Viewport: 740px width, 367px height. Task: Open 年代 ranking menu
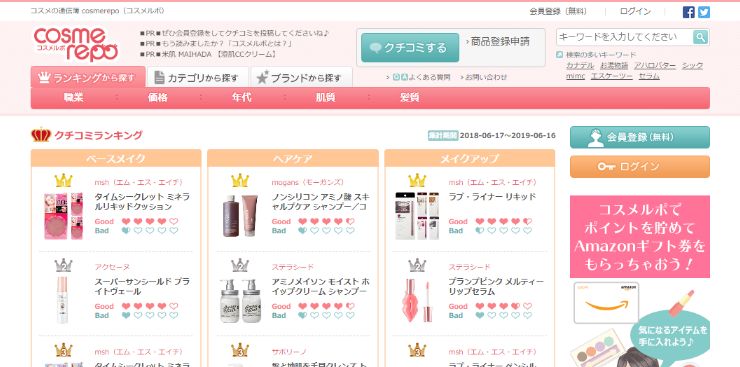click(x=242, y=98)
